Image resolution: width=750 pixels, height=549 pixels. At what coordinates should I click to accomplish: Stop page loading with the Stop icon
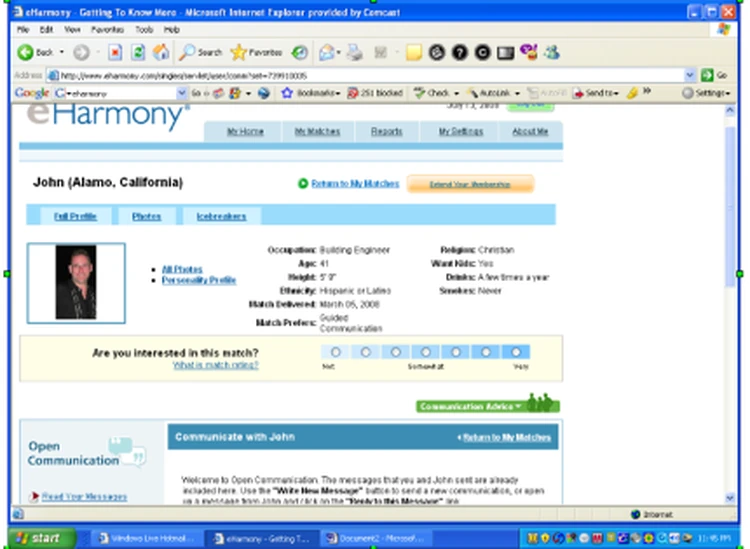pyautogui.click(x=115, y=52)
